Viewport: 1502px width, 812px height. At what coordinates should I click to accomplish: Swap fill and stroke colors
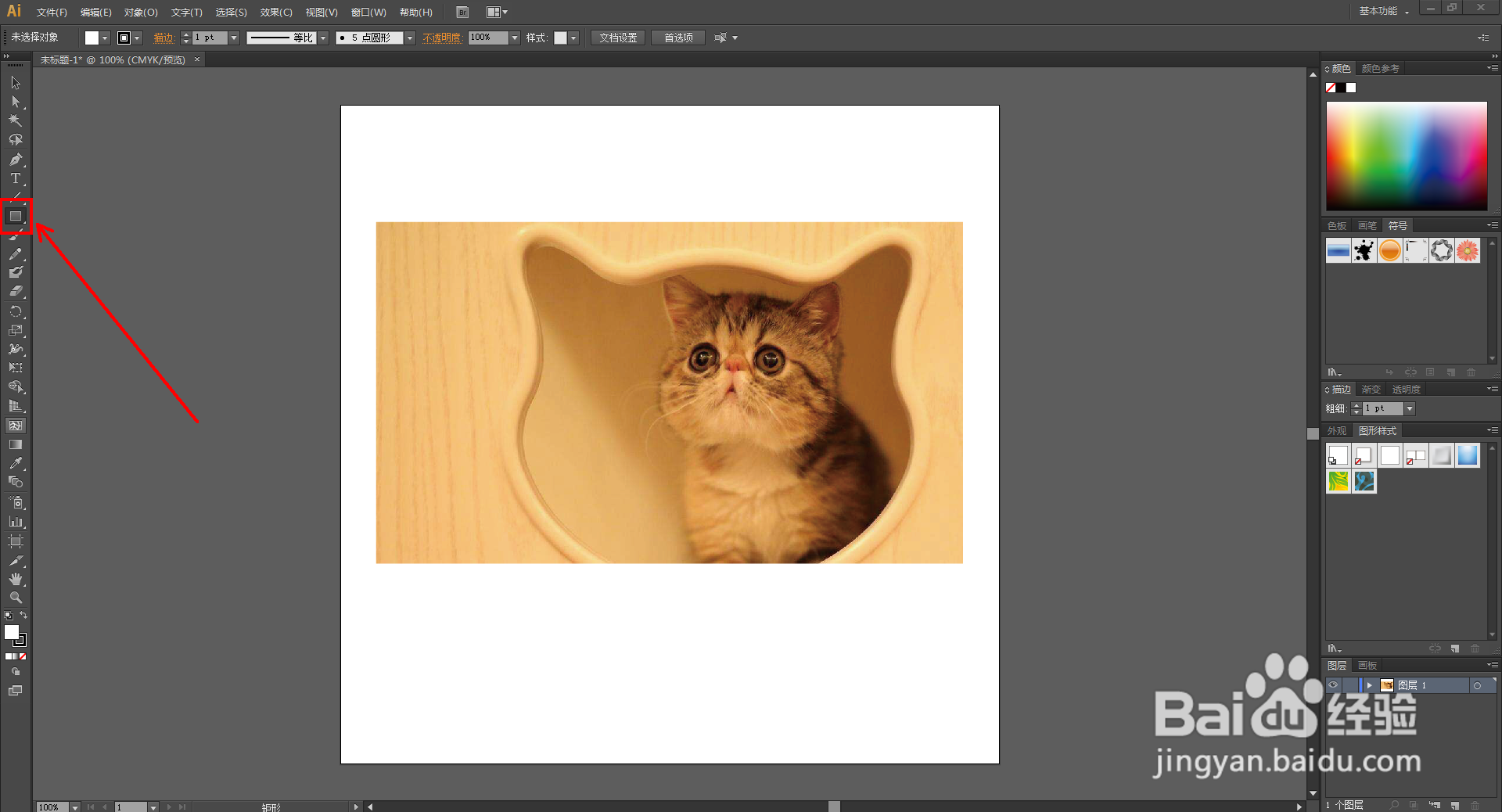pyautogui.click(x=23, y=616)
